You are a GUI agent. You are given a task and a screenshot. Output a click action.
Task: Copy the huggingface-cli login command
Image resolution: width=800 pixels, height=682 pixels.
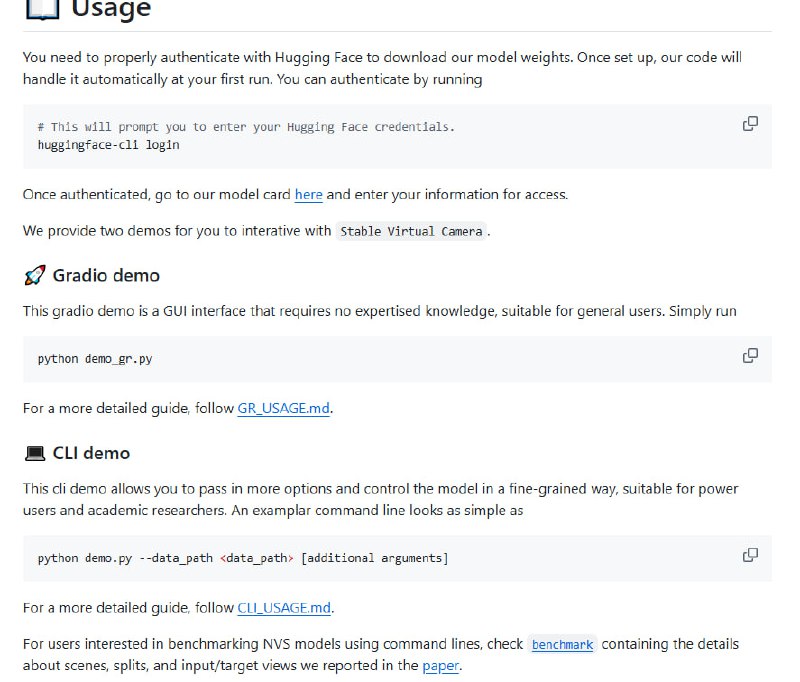[x=750, y=122]
